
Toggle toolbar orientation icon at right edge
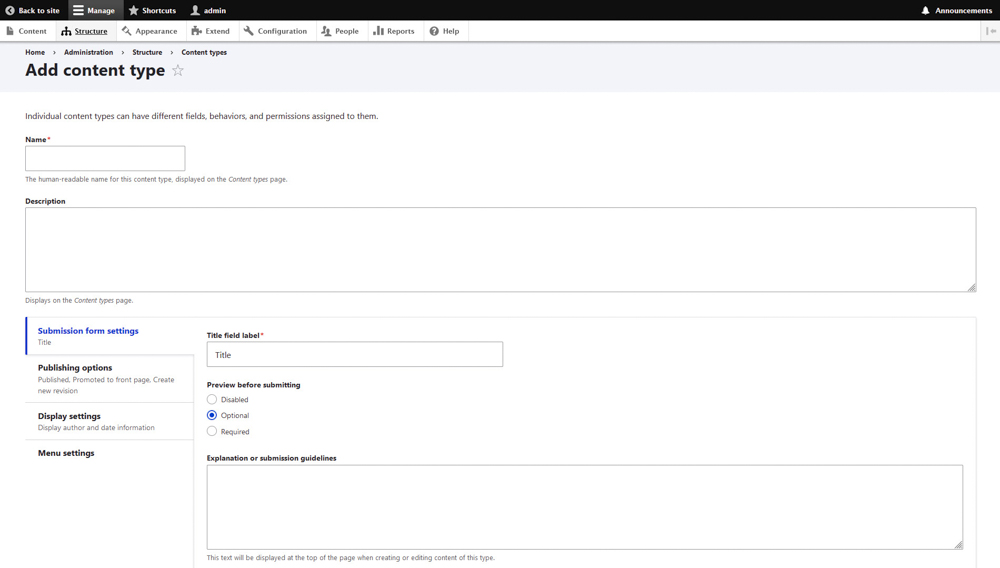tap(991, 31)
